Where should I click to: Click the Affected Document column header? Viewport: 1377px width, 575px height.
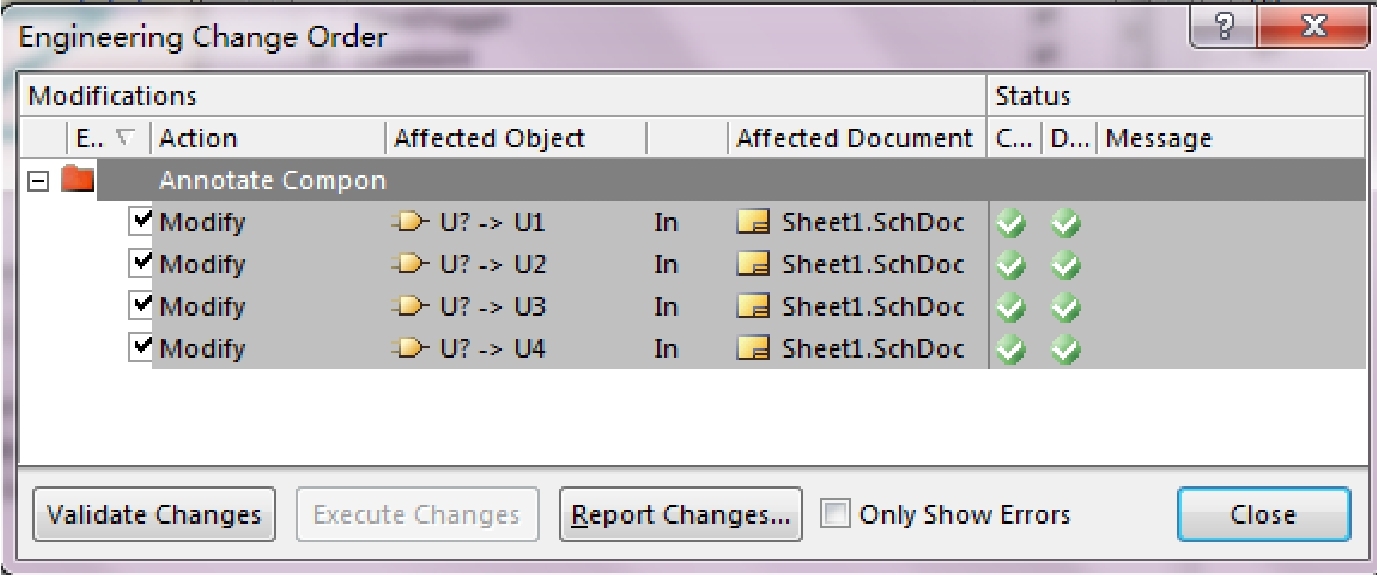[x=856, y=138]
